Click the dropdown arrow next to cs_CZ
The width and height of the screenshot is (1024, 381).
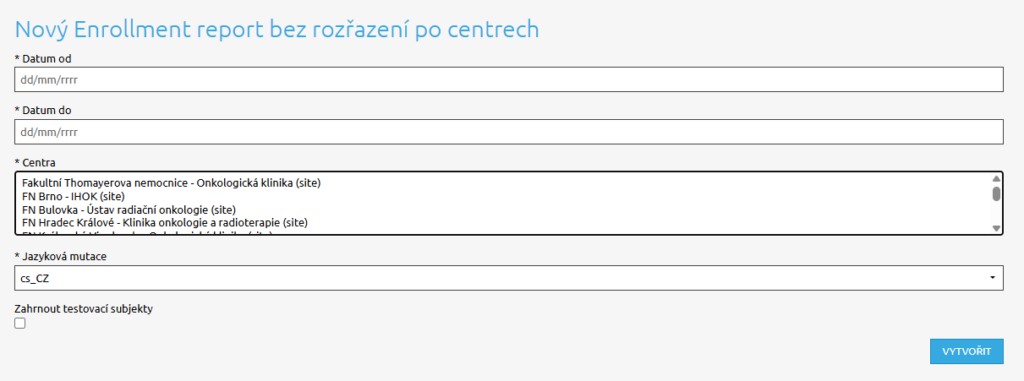pyautogui.click(x=993, y=278)
